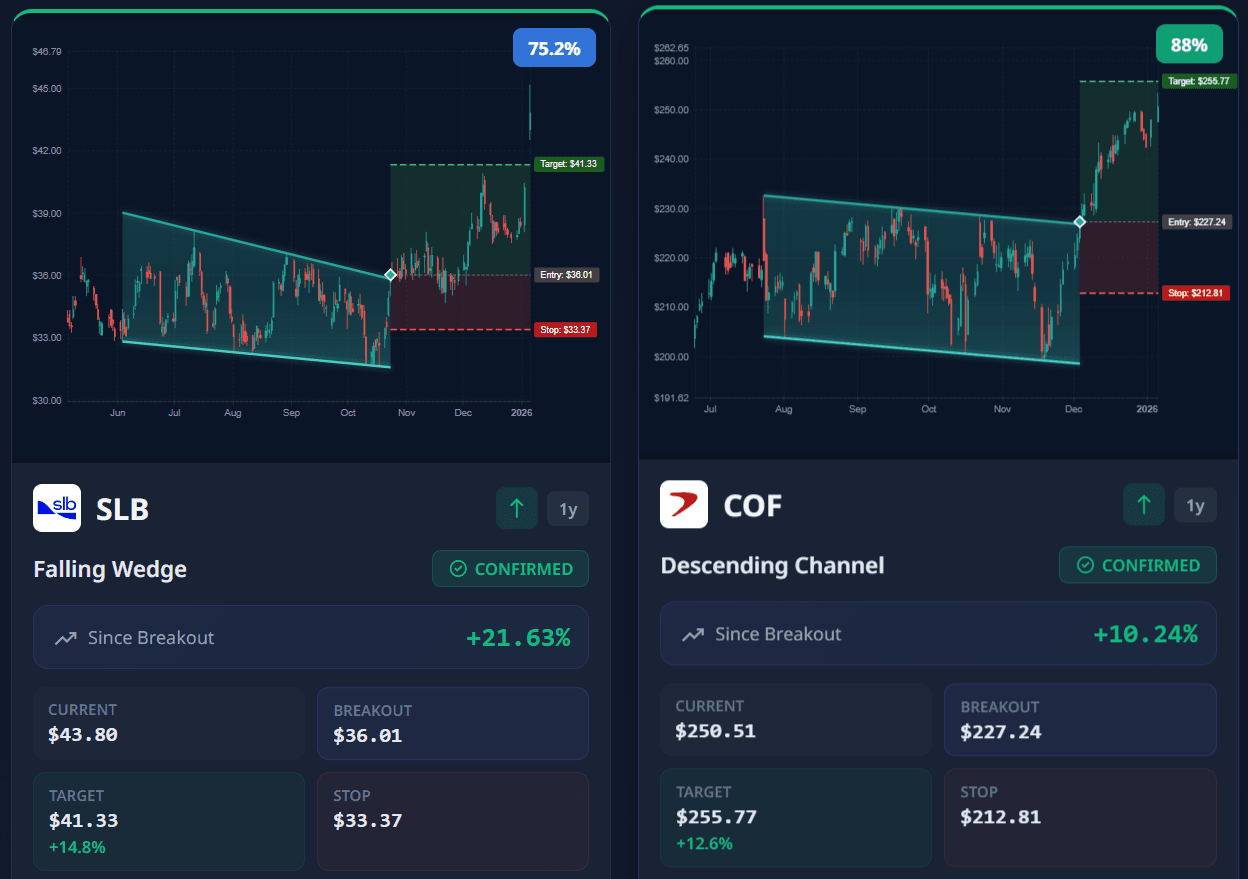1248x879 pixels.
Task: Open the 1y timeframe selector for COF
Action: pos(1195,504)
